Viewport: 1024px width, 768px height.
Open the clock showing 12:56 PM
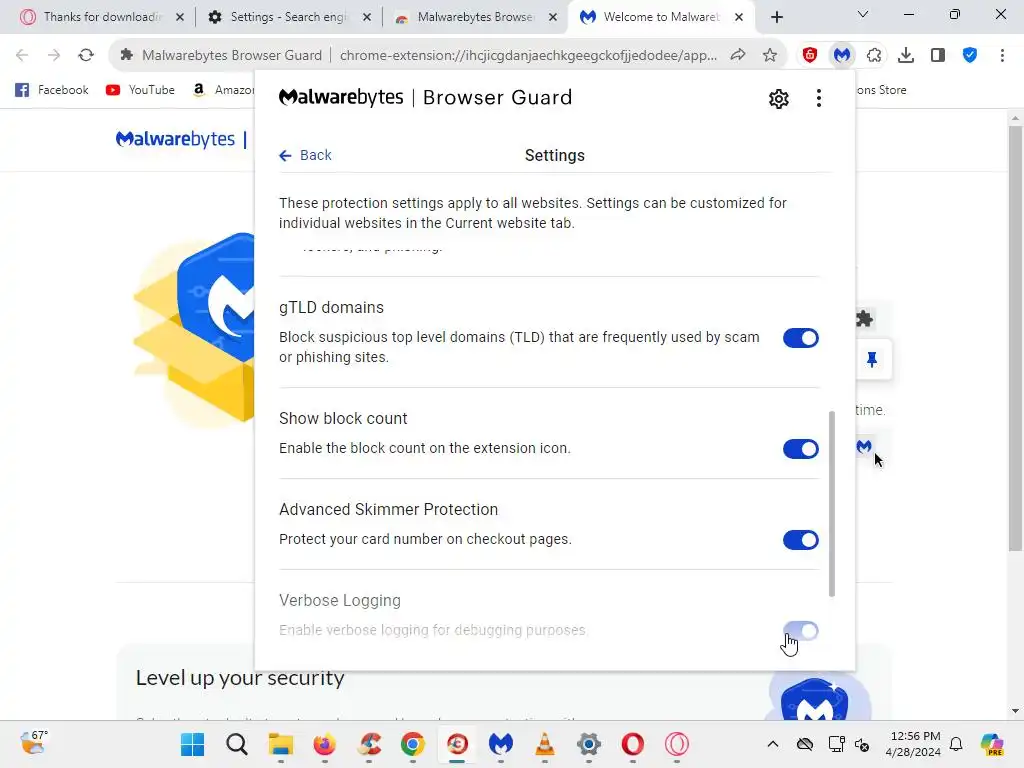pyautogui.click(x=913, y=744)
